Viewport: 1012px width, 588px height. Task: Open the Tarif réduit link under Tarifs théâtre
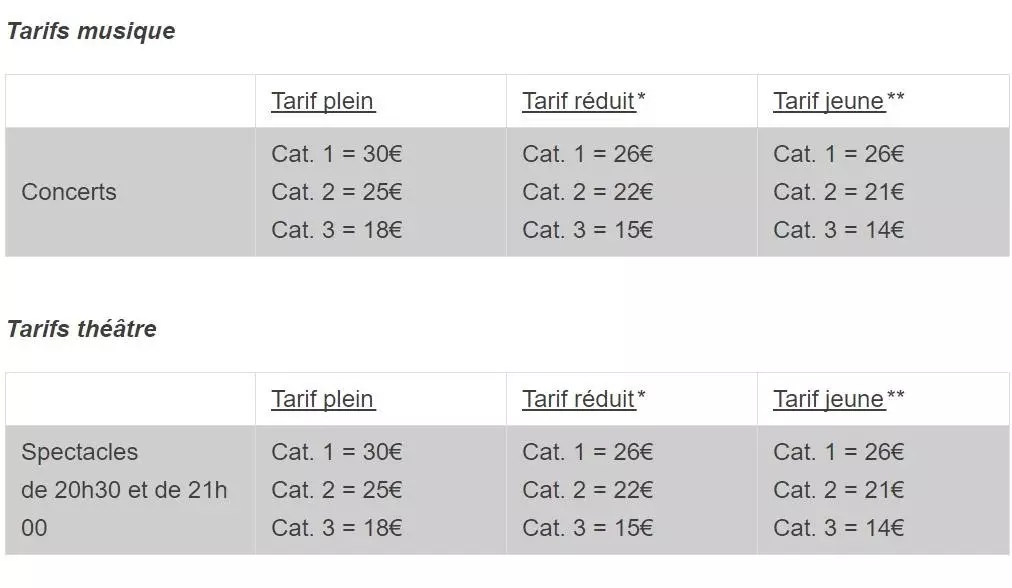tap(578, 399)
